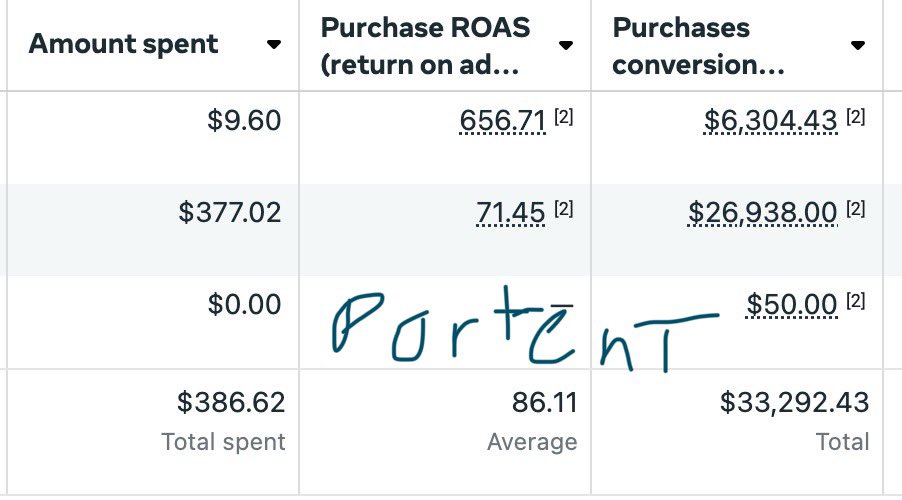The height and width of the screenshot is (500, 902).
Task: Open the Purchase ROAS column dropdown arrow
Action: [x=566, y=45]
